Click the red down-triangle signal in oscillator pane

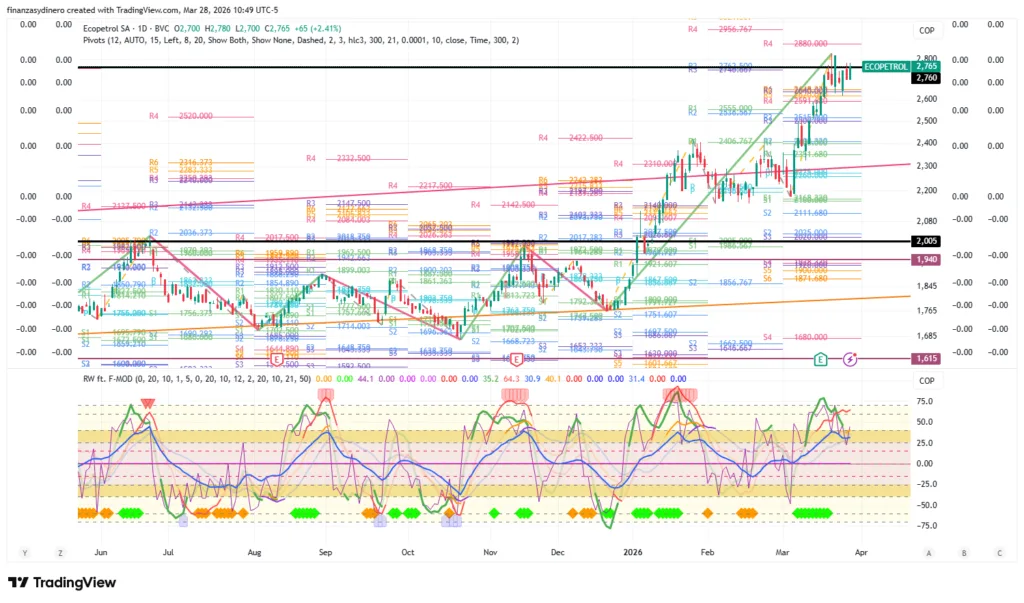pyautogui.click(x=148, y=403)
